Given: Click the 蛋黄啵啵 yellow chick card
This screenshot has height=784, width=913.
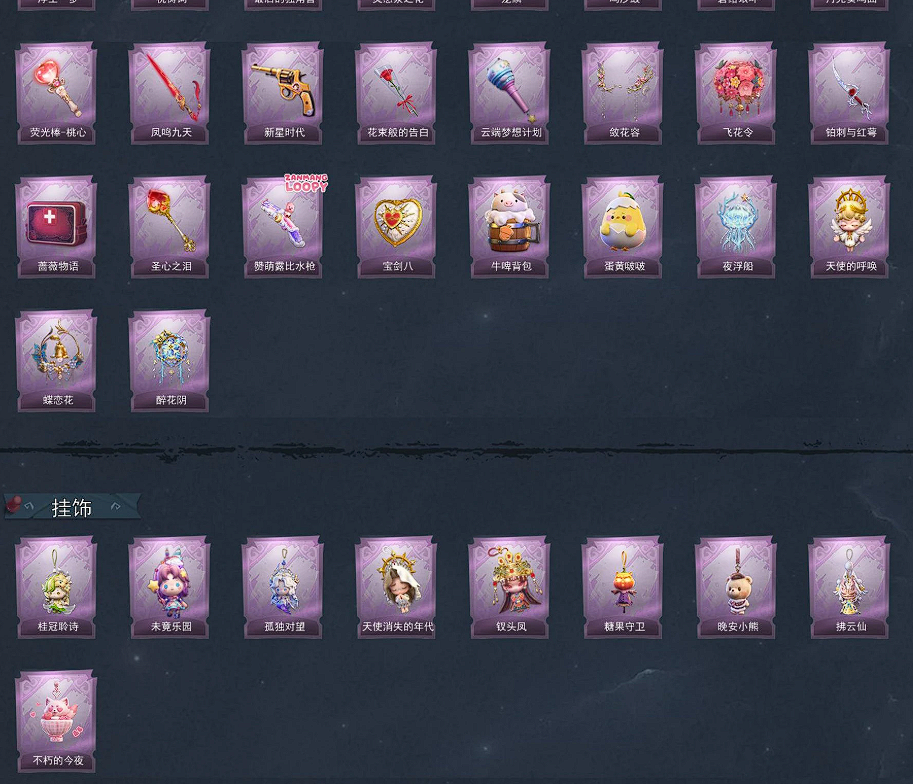Looking at the screenshot, I should (622, 227).
